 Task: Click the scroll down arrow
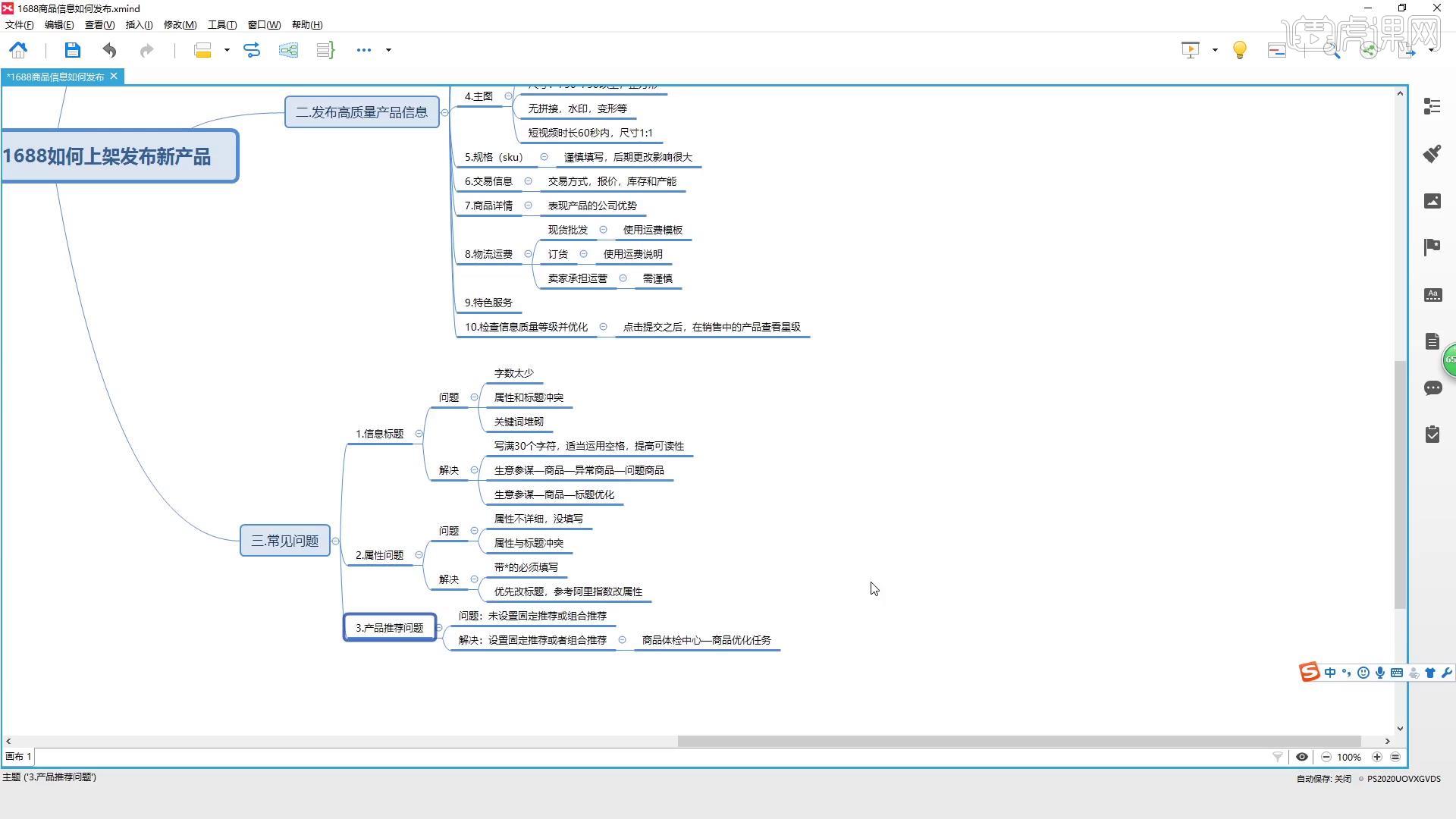[x=1400, y=728]
